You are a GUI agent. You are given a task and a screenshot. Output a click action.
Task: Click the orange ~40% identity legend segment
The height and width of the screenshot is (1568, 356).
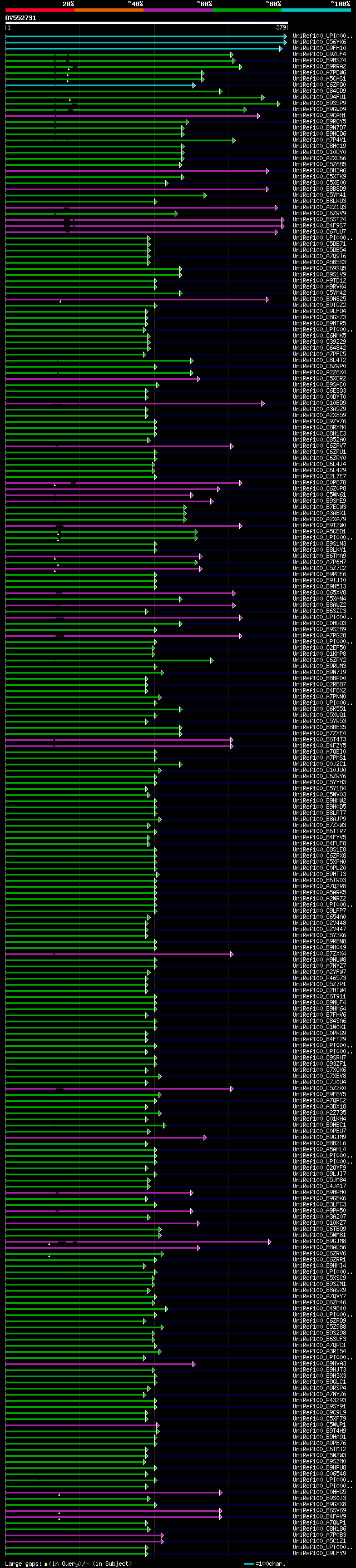click(109, 11)
